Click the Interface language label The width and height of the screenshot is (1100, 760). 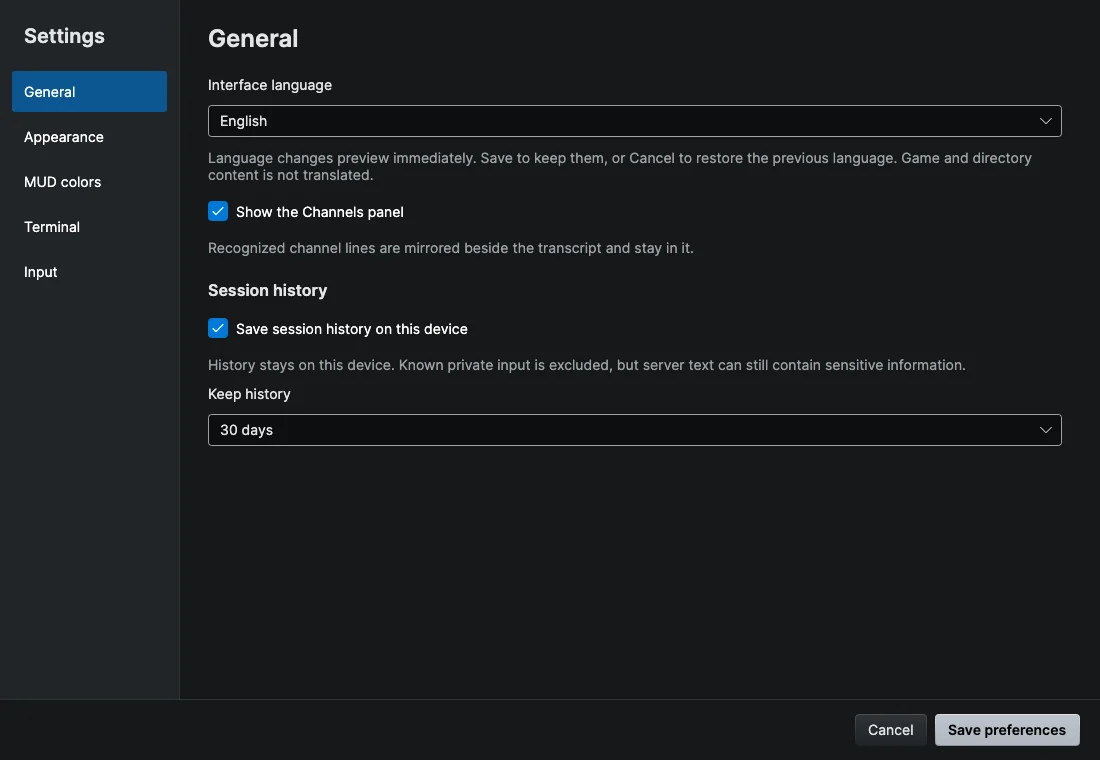coord(270,85)
